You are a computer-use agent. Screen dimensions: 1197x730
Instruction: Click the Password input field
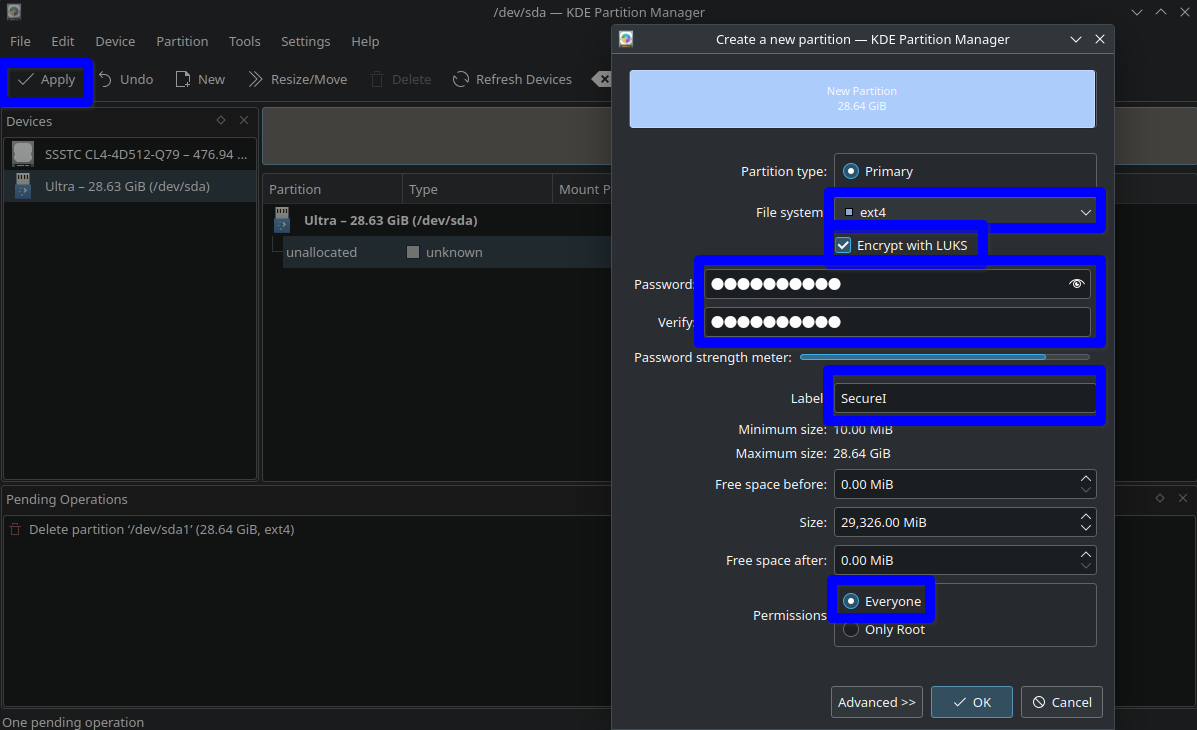coord(897,284)
